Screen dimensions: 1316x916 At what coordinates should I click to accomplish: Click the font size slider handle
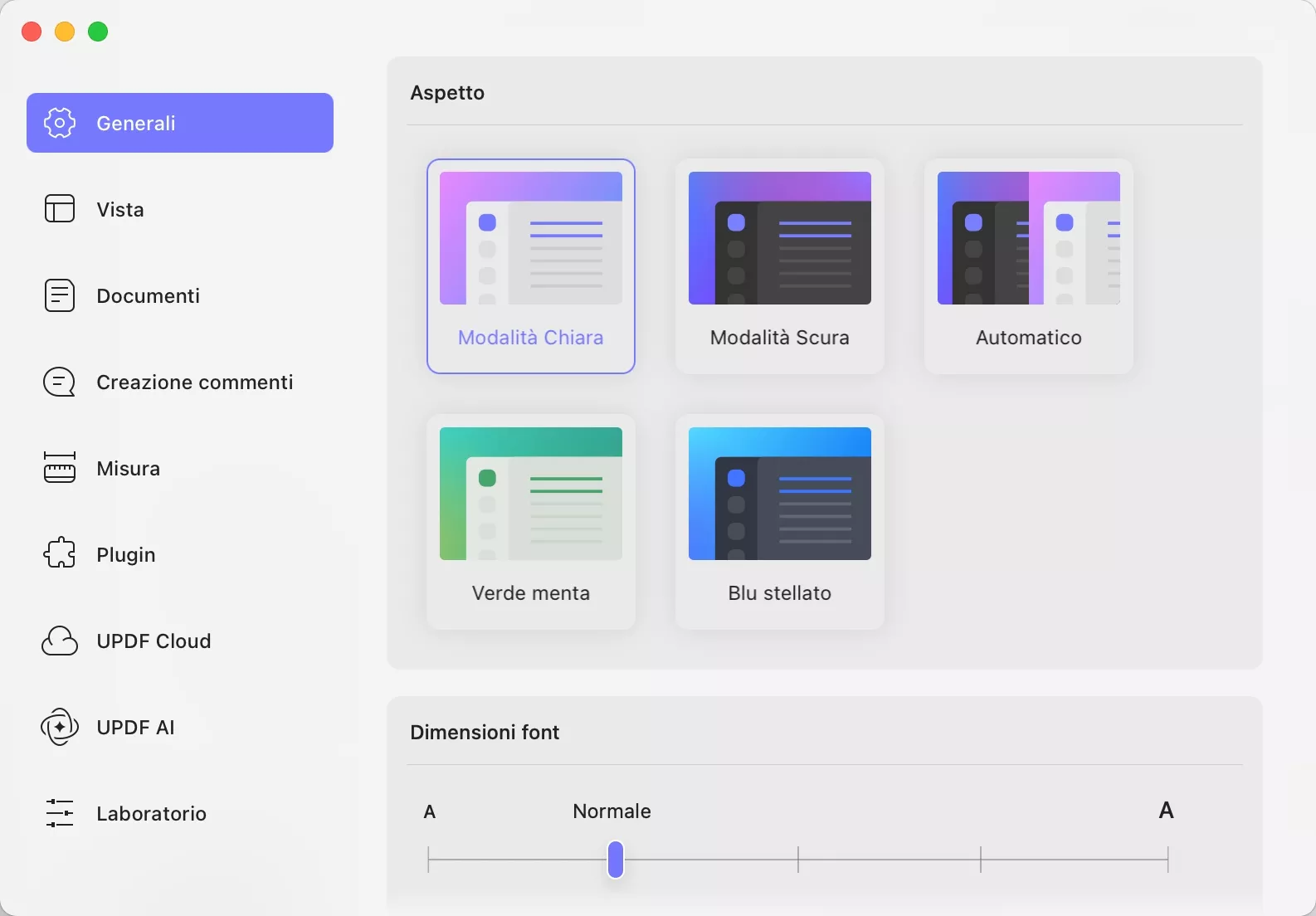616,860
